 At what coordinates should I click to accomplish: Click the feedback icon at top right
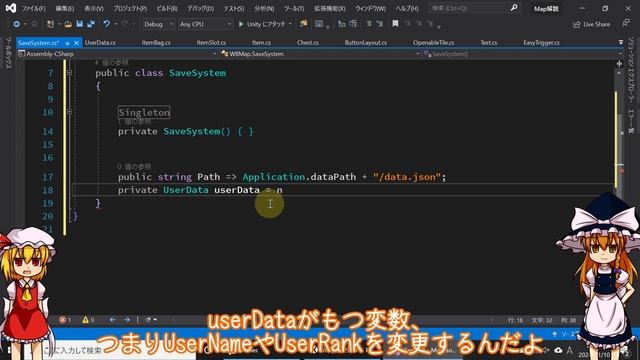pos(626,24)
